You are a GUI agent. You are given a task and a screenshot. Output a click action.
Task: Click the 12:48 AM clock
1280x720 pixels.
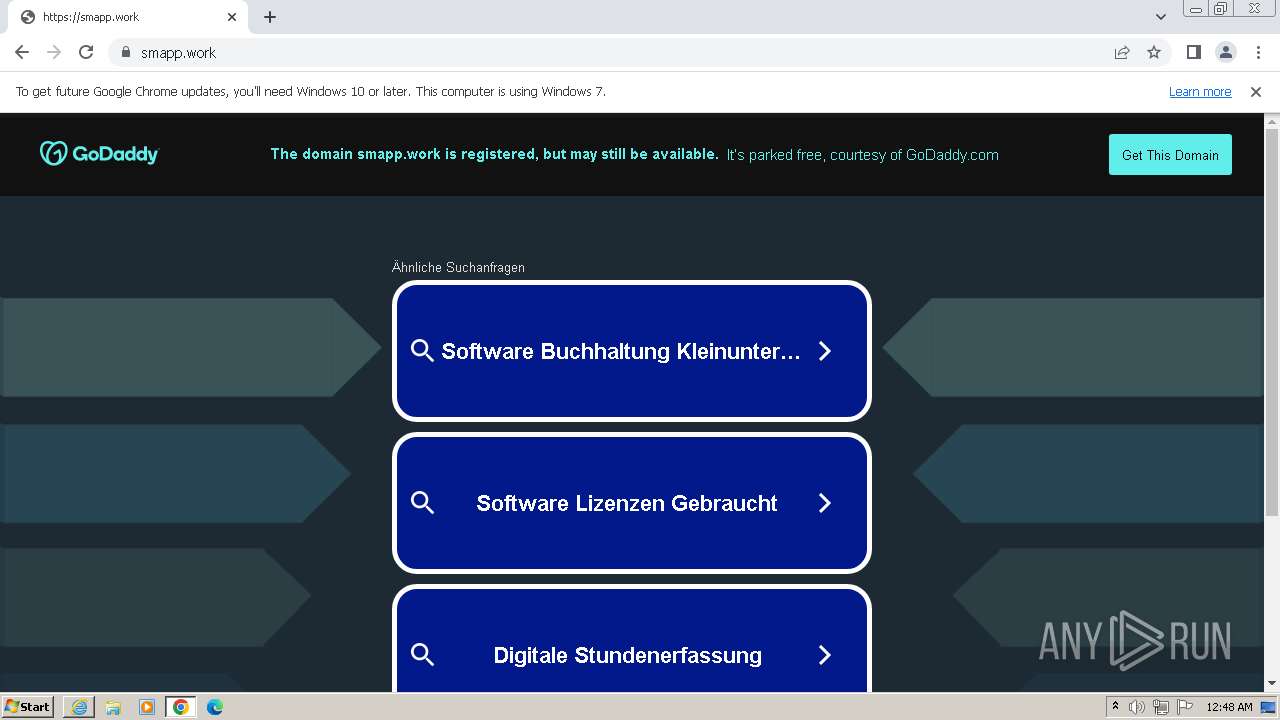[1229, 707]
